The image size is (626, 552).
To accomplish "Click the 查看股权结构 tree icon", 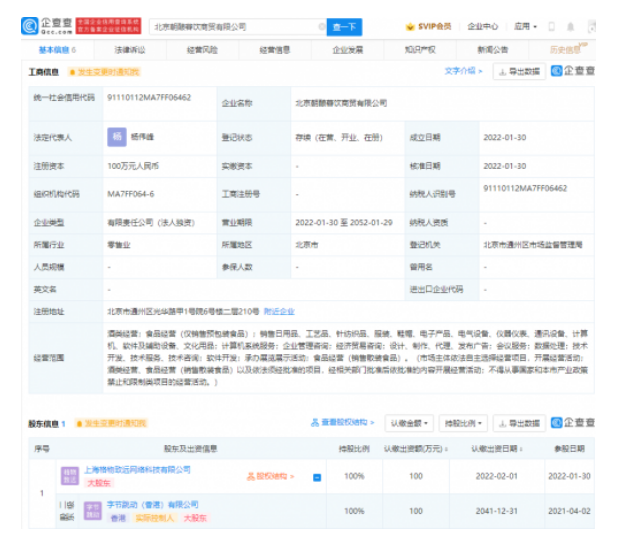I will (x=315, y=422).
